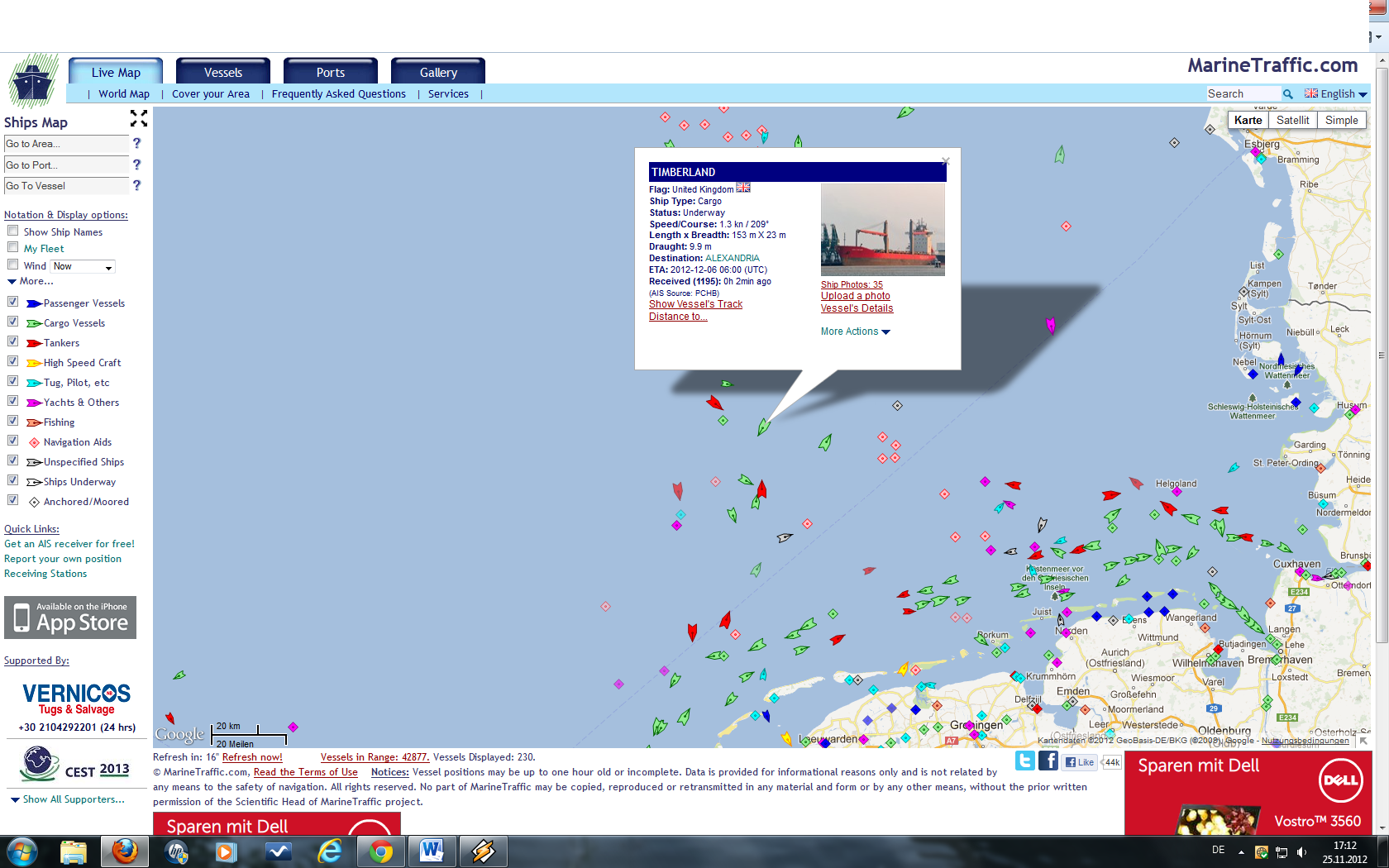Image resolution: width=1389 pixels, height=868 pixels.
Task: Share on Twitter icon
Action: (x=1025, y=761)
